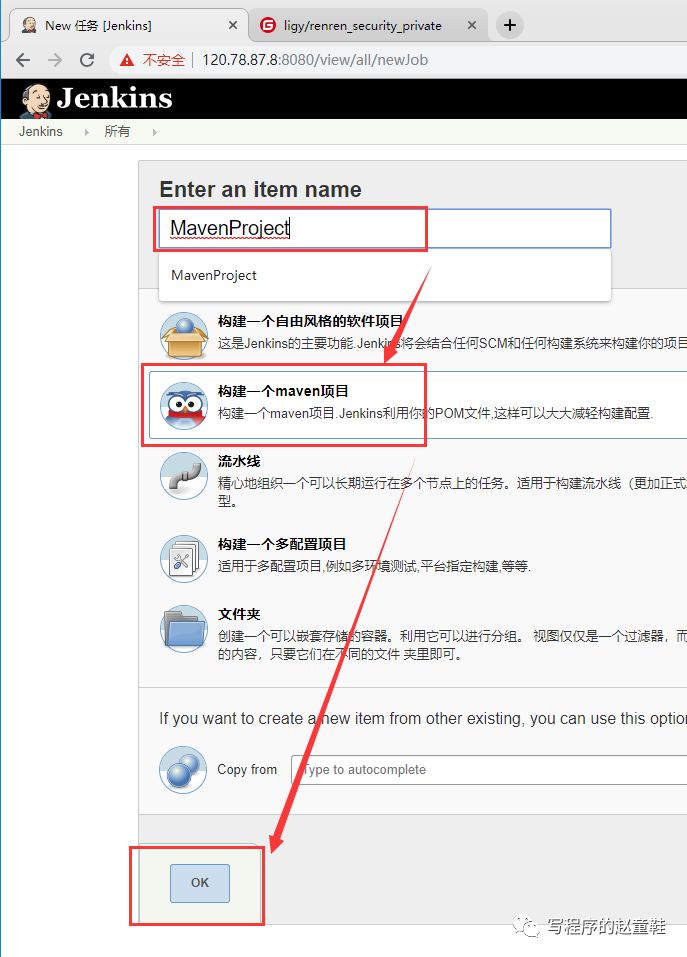This screenshot has height=957, width=687.
Task: Click the Jenkins header title text
Action: 114,98
